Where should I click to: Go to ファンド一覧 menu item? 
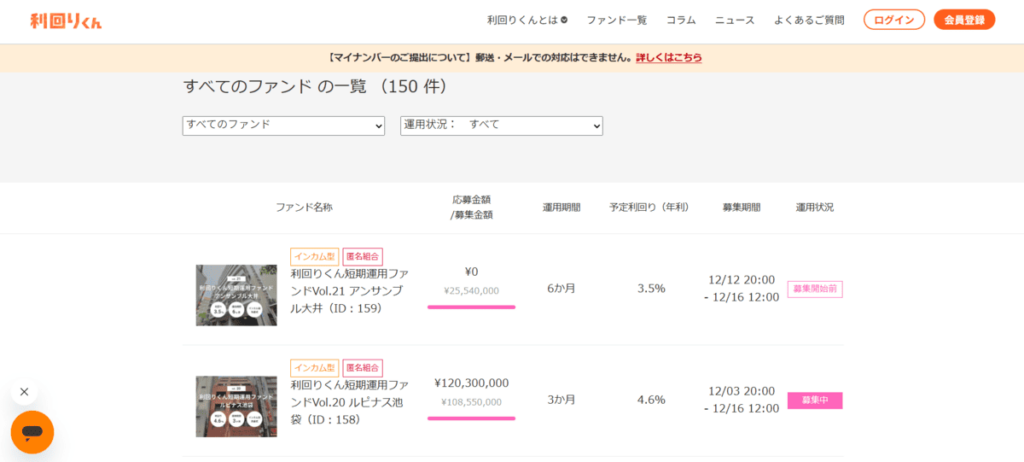(x=616, y=20)
